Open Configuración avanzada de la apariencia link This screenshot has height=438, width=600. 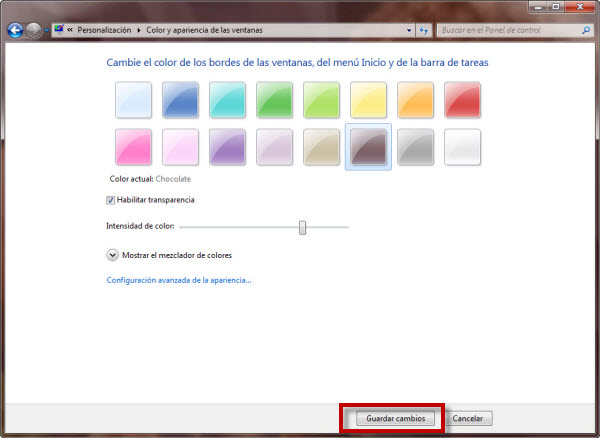(179, 280)
